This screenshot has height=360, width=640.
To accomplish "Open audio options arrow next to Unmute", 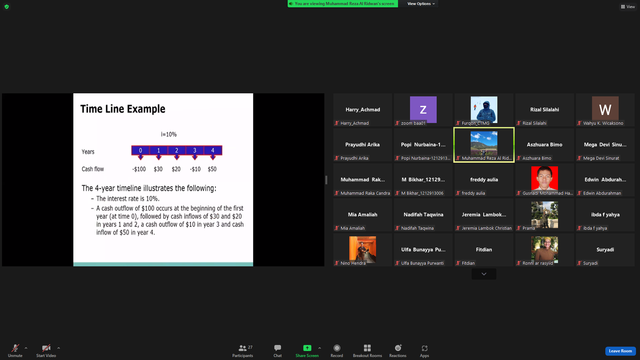I will [26, 348].
